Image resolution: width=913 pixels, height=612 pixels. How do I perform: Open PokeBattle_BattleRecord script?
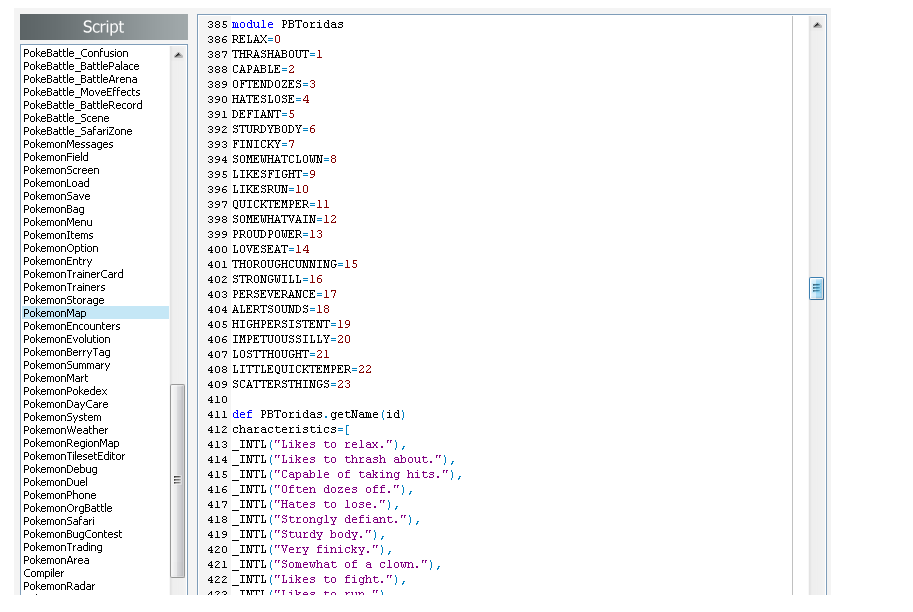click(x=83, y=105)
